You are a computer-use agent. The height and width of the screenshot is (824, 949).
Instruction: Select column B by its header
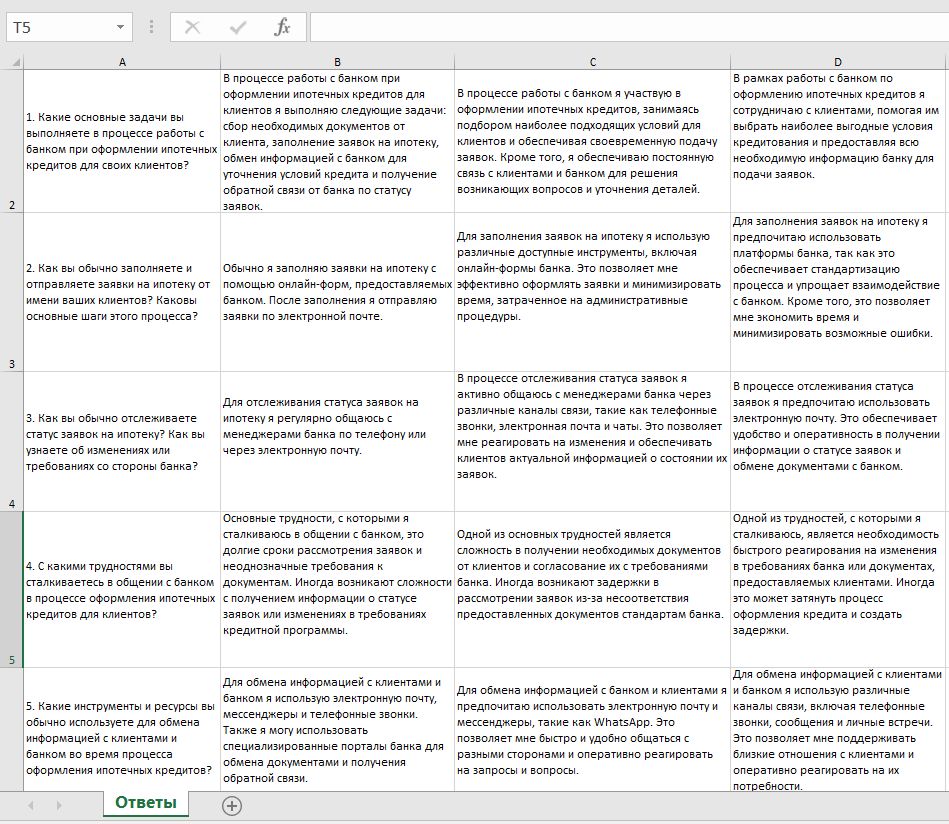click(x=337, y=61)
